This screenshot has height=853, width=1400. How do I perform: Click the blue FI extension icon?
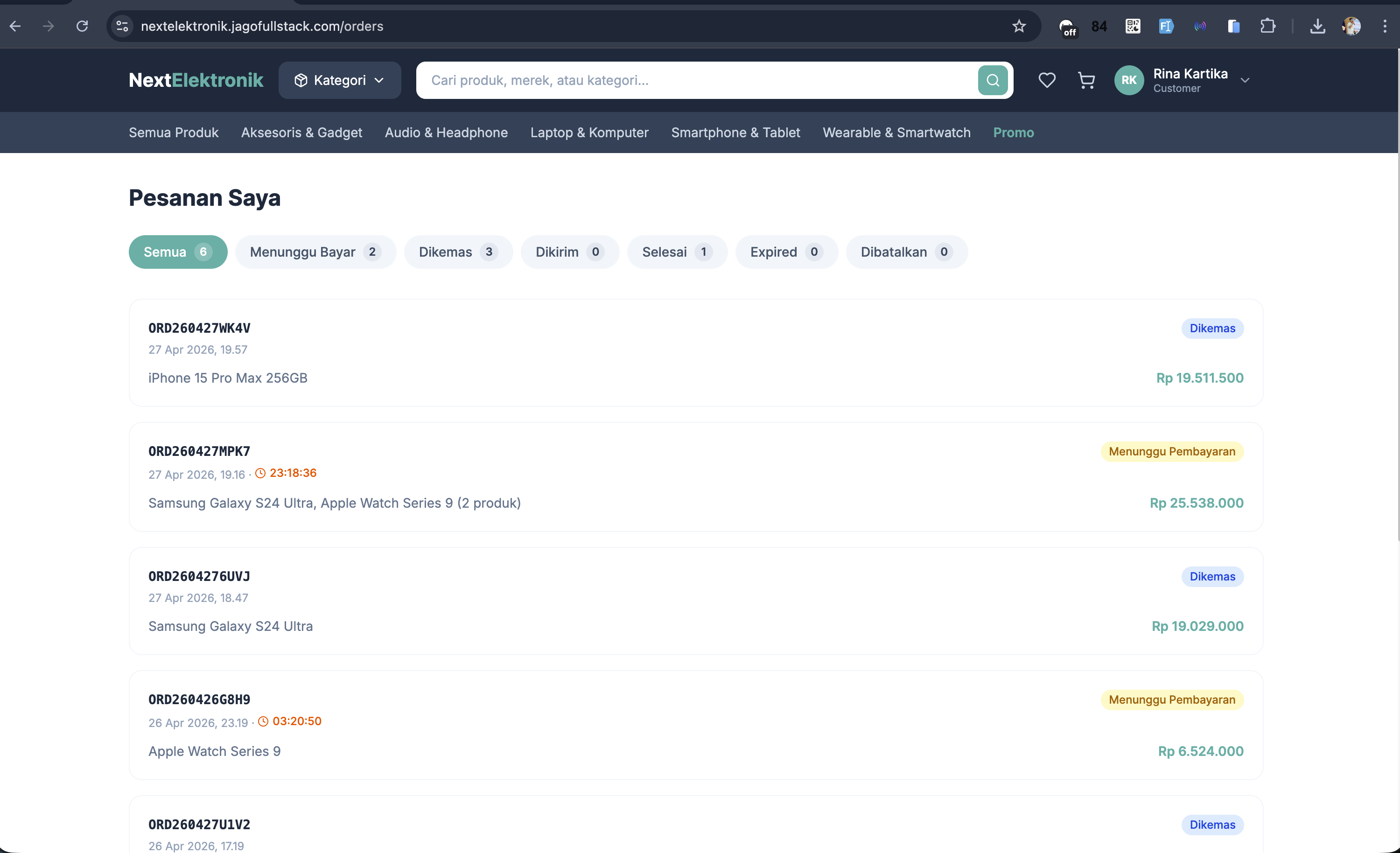coord(1166,26)
